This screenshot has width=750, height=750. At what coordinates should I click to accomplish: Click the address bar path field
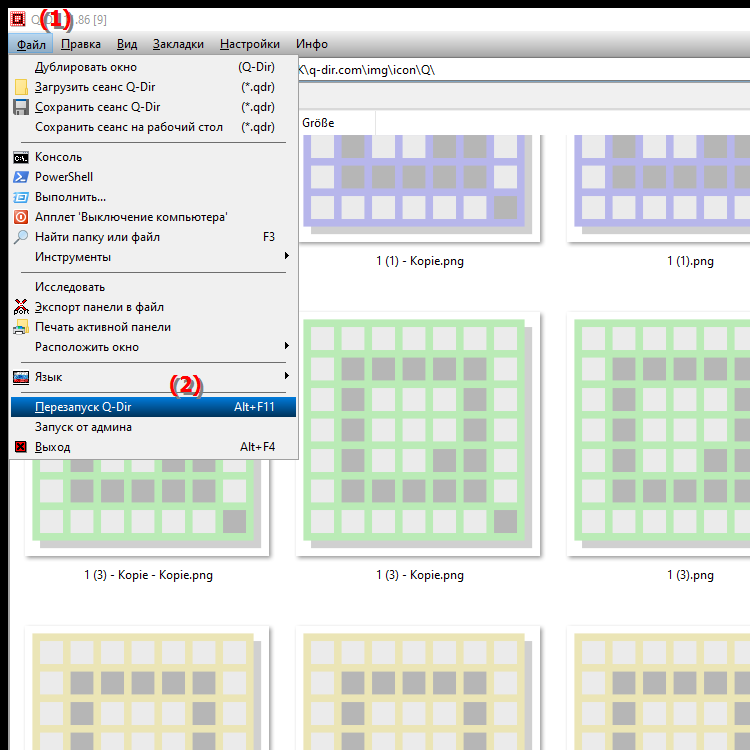[x=524, y=70]
